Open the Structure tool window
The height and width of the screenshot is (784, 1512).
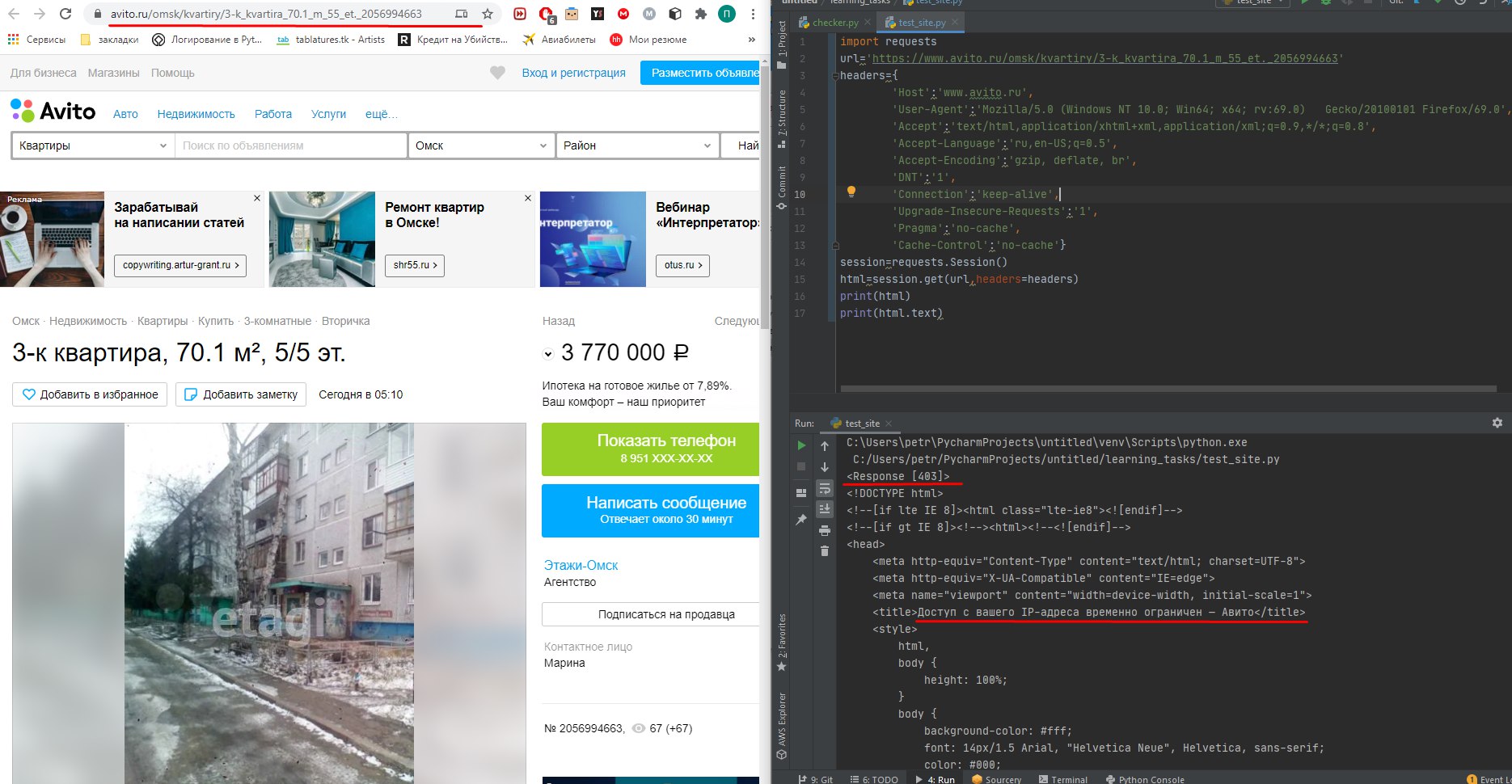[781, 119]
